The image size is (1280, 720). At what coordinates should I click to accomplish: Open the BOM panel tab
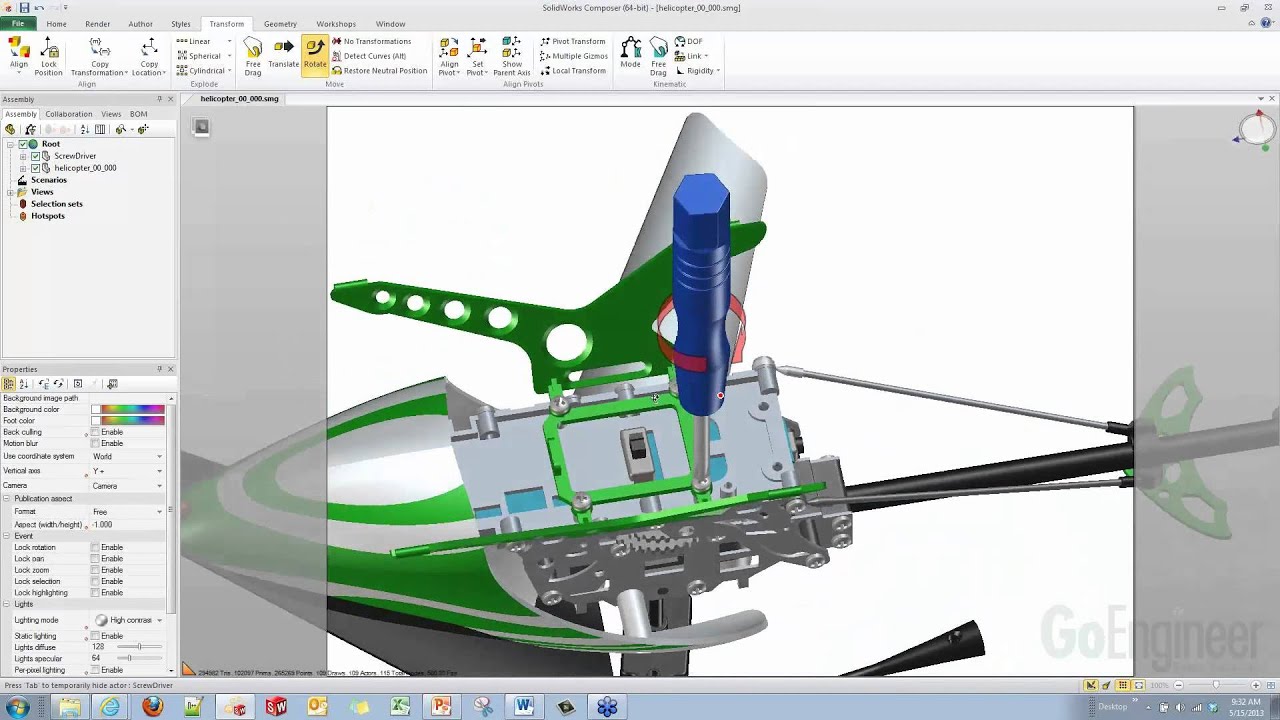click(138, 114)
